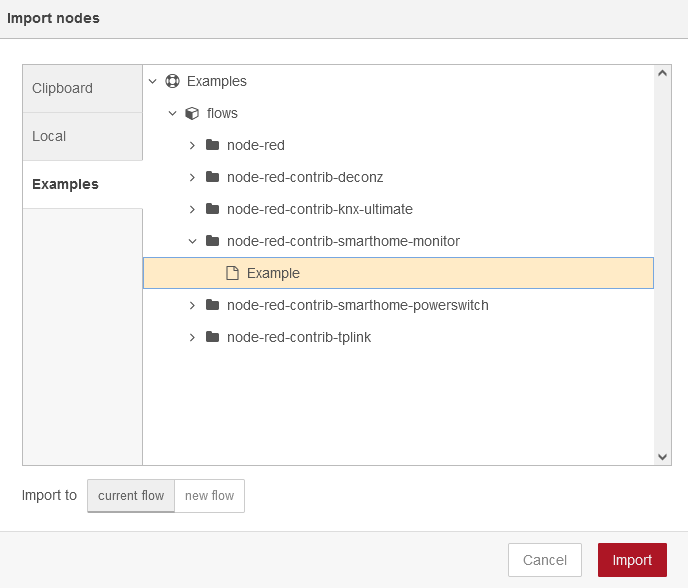Expand the node-red-contrib-deconz folder
688x588 pixels.
[x=192, y=177]
